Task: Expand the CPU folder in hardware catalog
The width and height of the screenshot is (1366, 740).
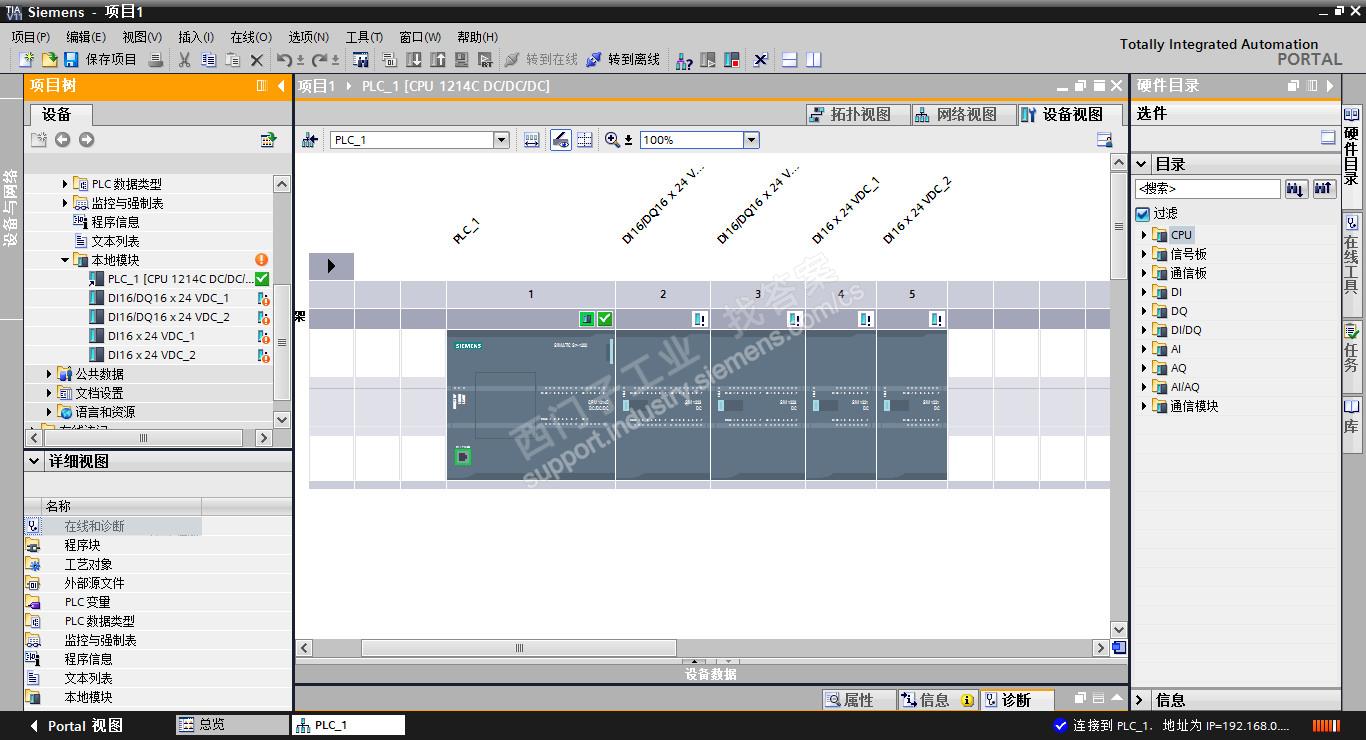Action: [1144, 235]
